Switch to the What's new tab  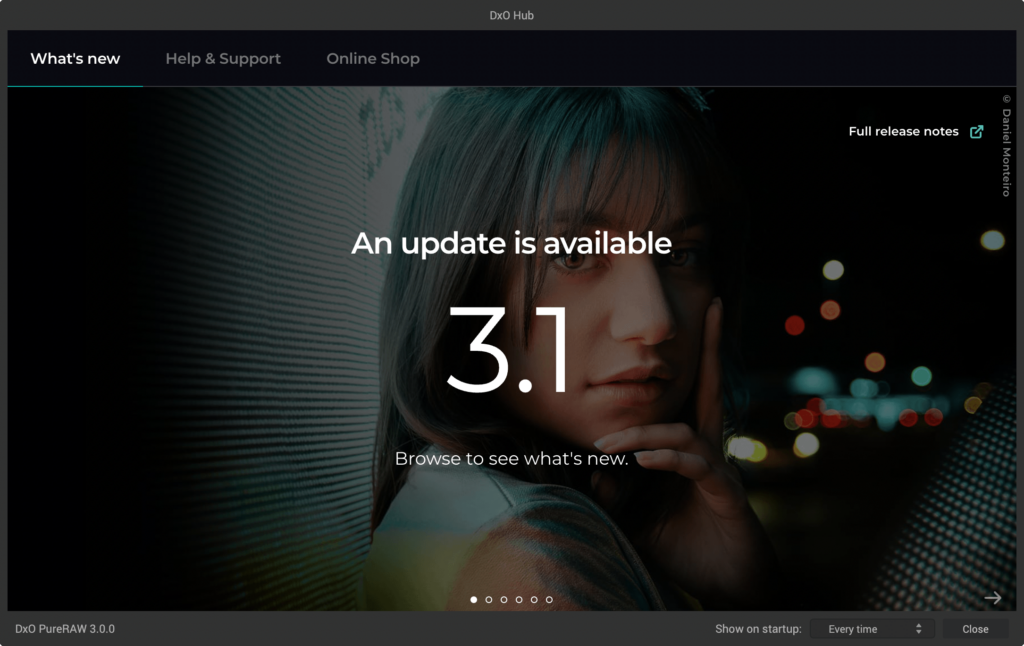click(x=75, y=59)
